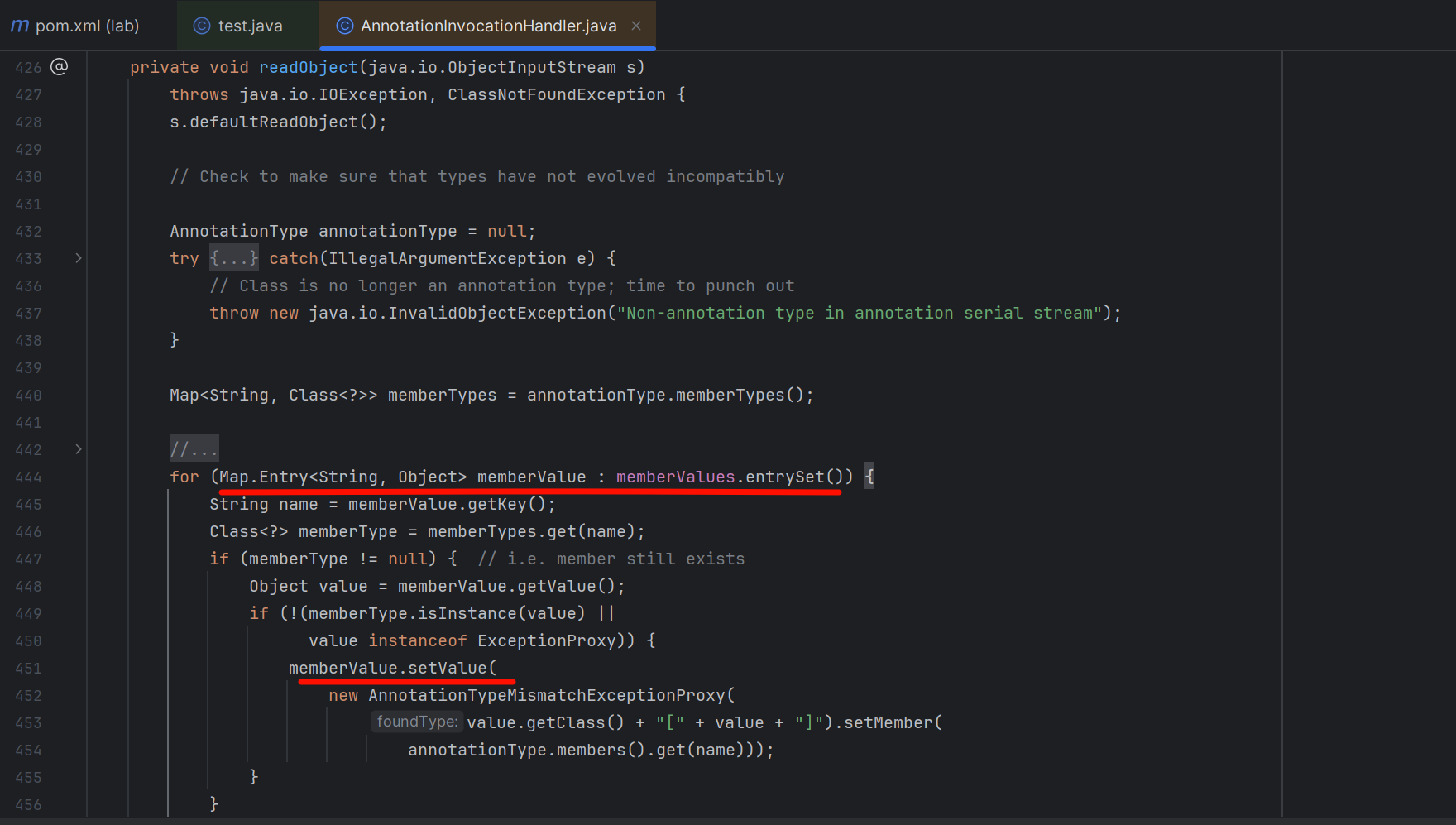Click the memberValues field in the for loop
The height and width of the screenshot is (825, 1456).
[675, 477]
